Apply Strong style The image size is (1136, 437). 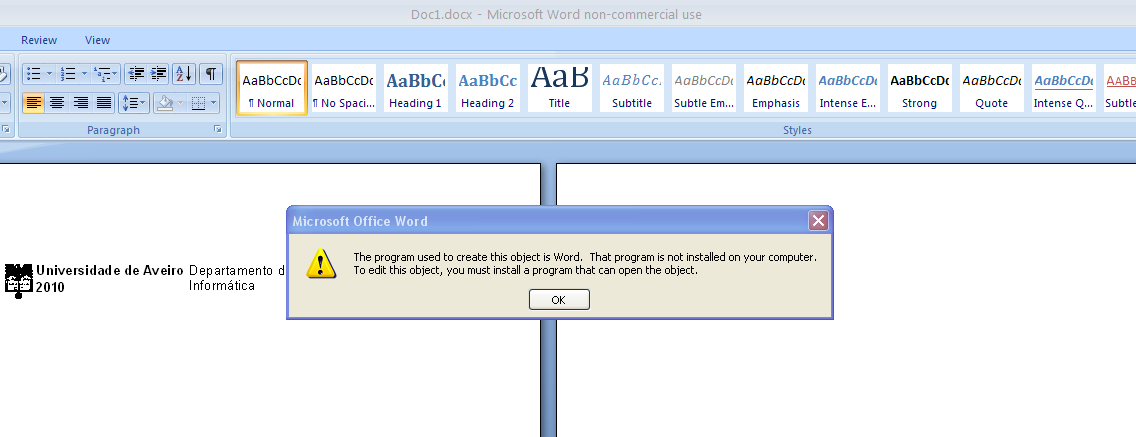tap(919, 88)
